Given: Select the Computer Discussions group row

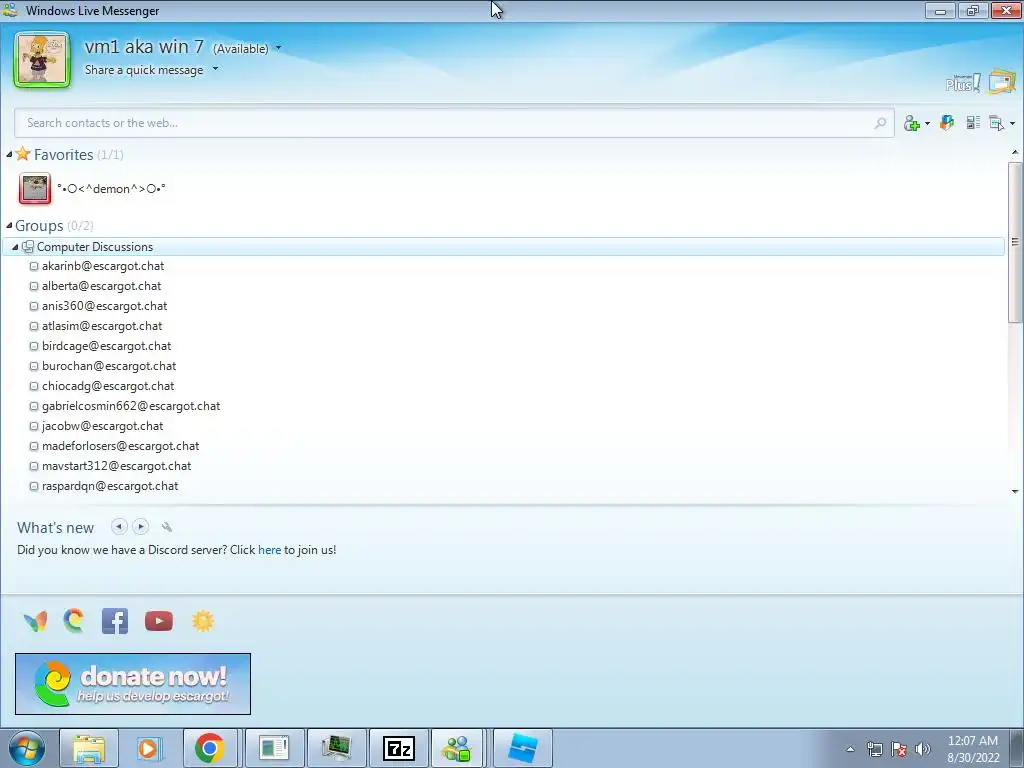Looking at the screenshot, I should coord(504,247).
